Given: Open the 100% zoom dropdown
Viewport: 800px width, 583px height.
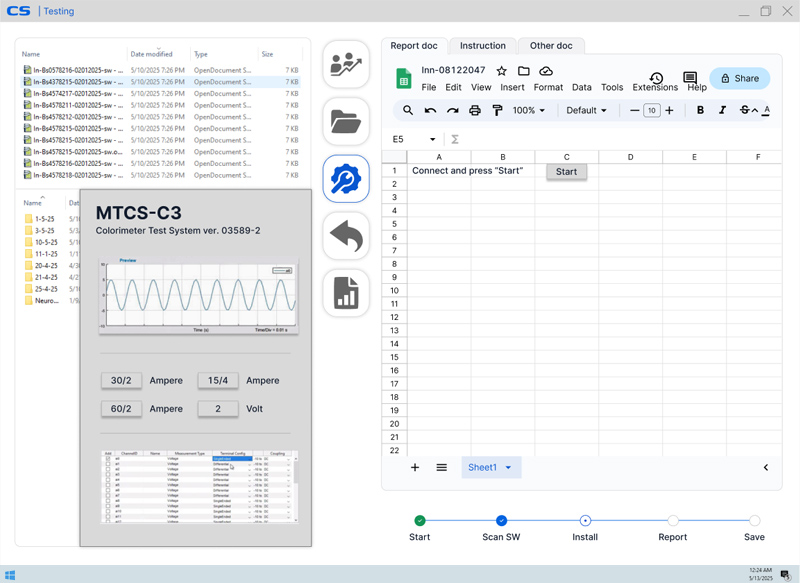Looking at the screenshot, I should pyautogui.click(x=529, y=111).
